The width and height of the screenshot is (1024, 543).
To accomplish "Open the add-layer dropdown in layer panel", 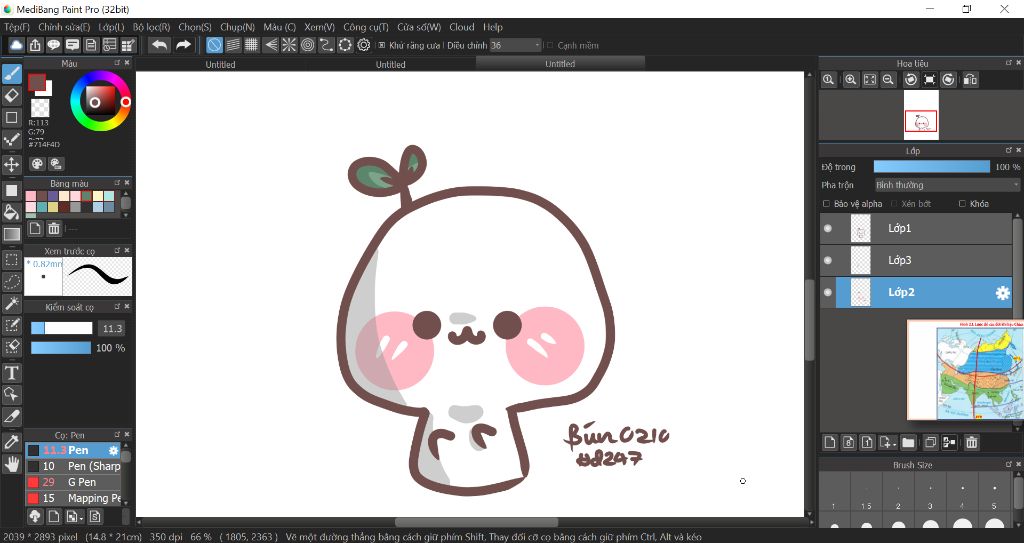I will (887, 442).
